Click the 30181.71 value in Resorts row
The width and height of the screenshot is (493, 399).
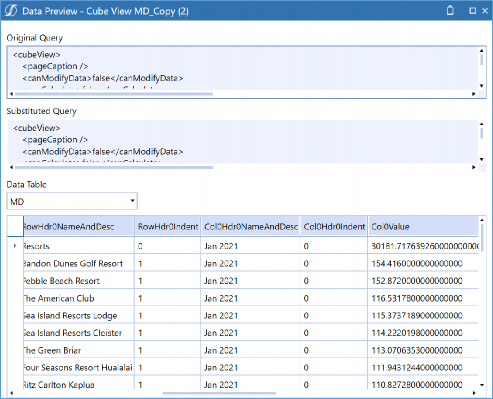[x=423, y=246]
